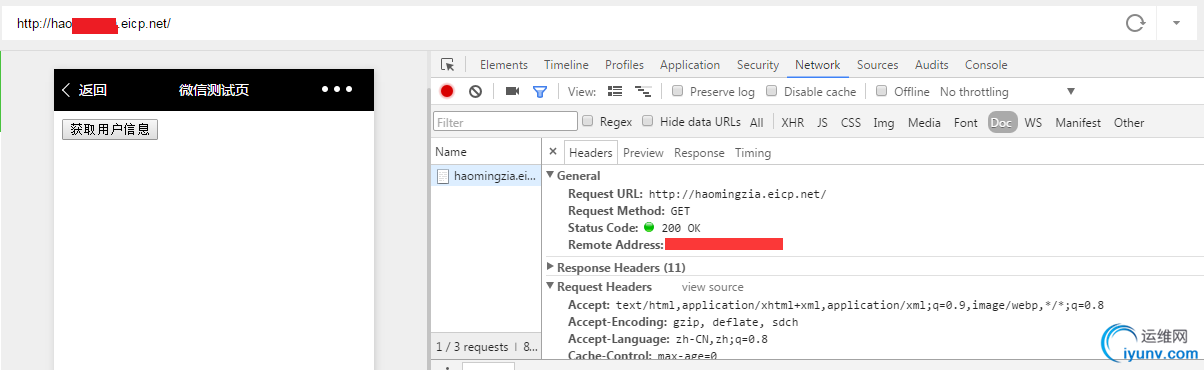
Task: Open the No throttling dropdown
Action: (1007, 92)
